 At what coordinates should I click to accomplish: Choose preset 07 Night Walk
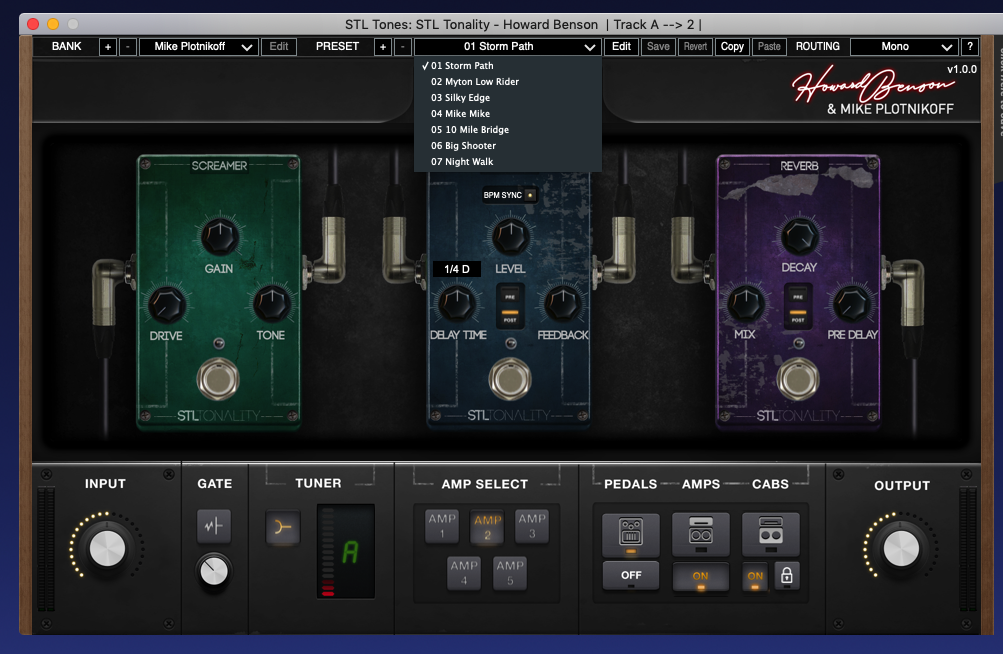click(508, 161)
